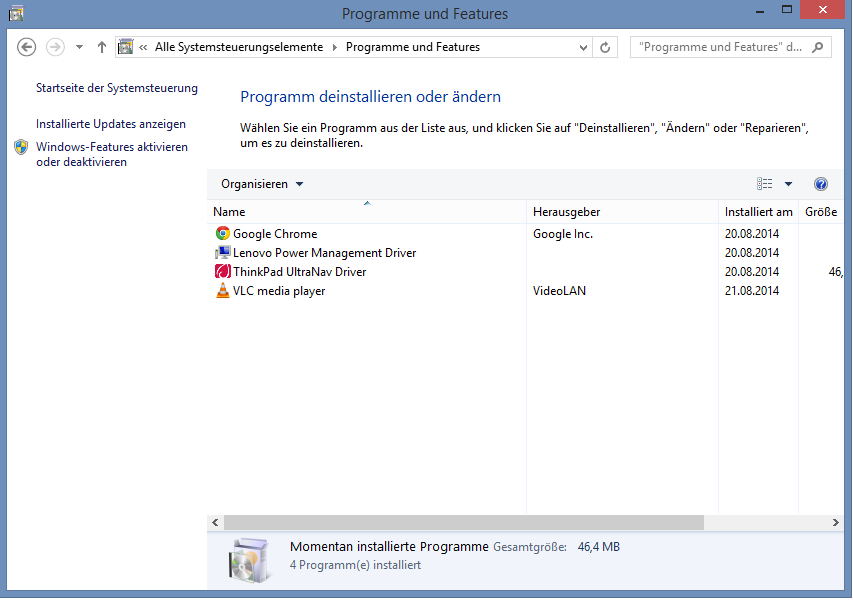Expand breadcrumb arrow after Alle Systemsteuerungselemente
Screen dimensions: 853x600
click(334, 47)
